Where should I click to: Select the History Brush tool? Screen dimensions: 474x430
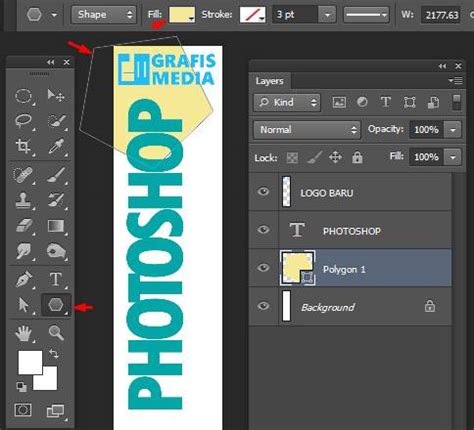pos(56,200)
